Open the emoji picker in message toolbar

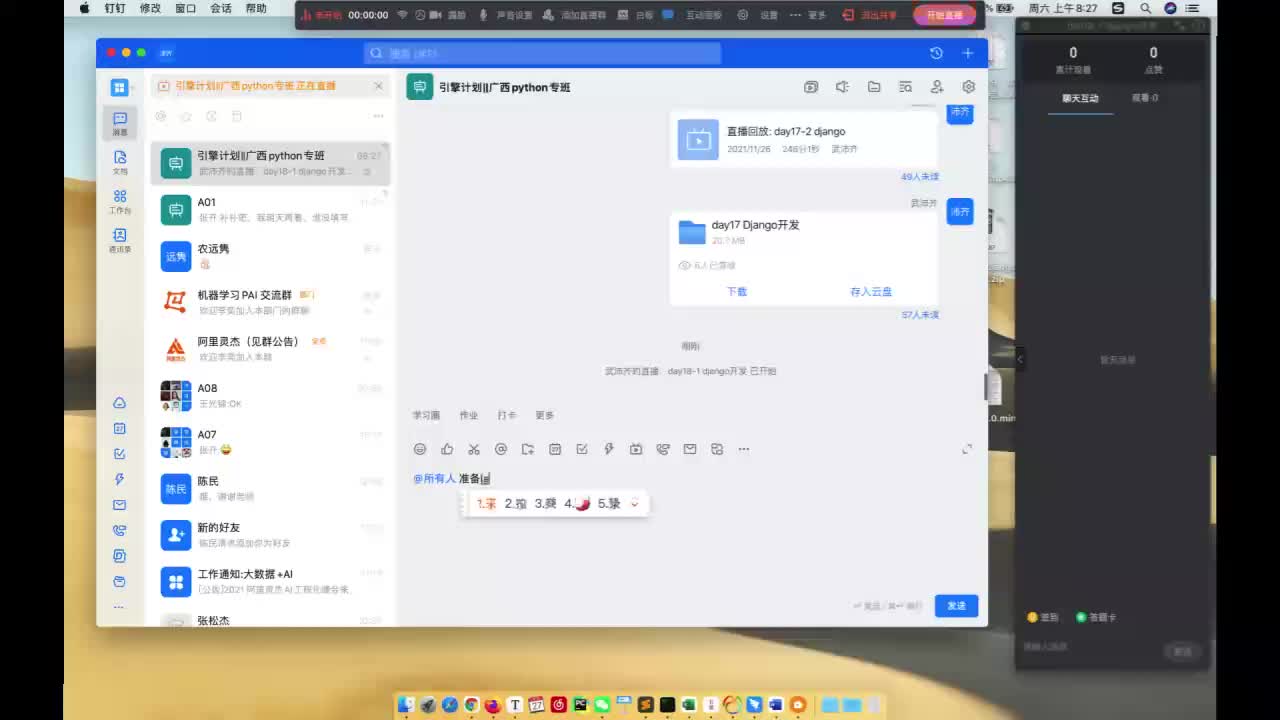(420, 449)
